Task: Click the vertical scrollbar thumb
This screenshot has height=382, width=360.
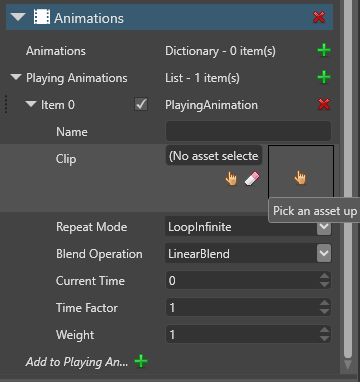Action: [348, 178]
